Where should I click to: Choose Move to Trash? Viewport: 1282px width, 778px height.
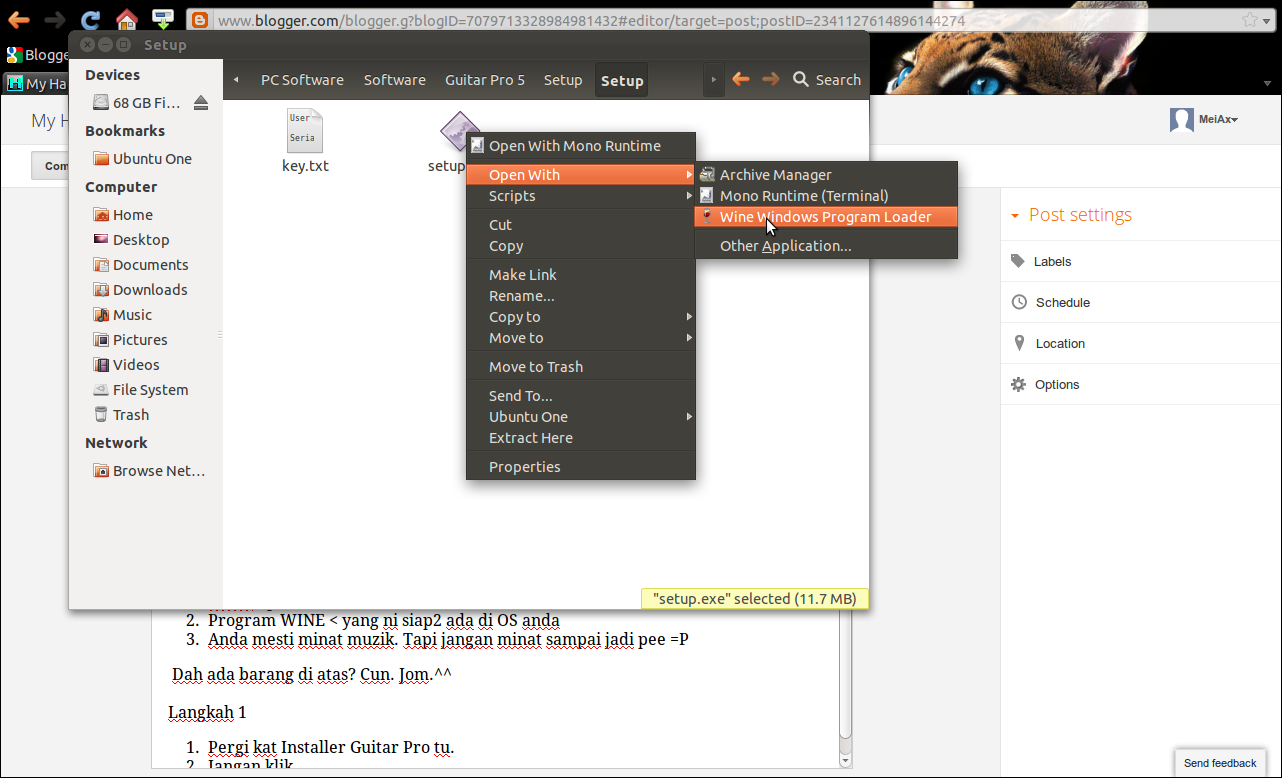581,367
